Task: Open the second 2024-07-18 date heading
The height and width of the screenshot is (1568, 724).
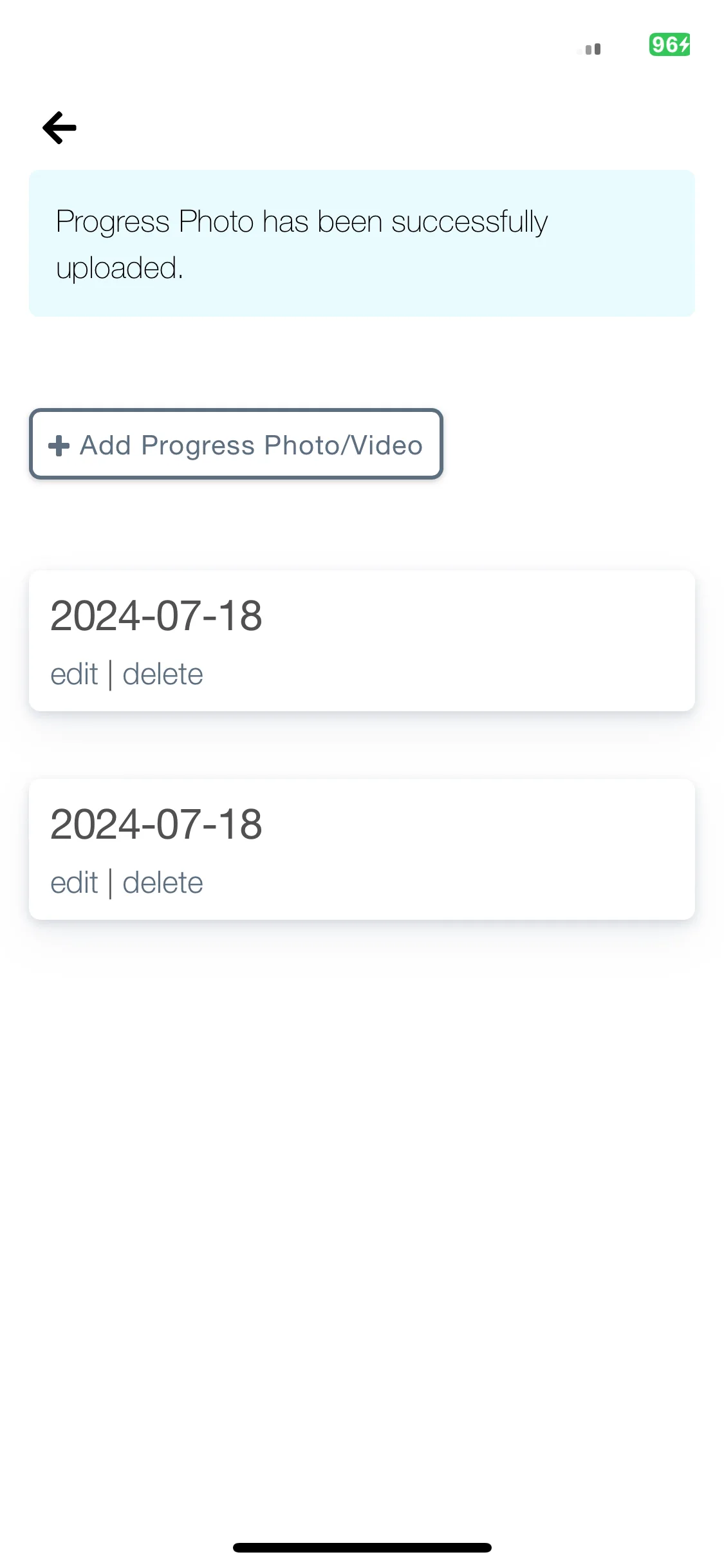Action: pos(156,825)
